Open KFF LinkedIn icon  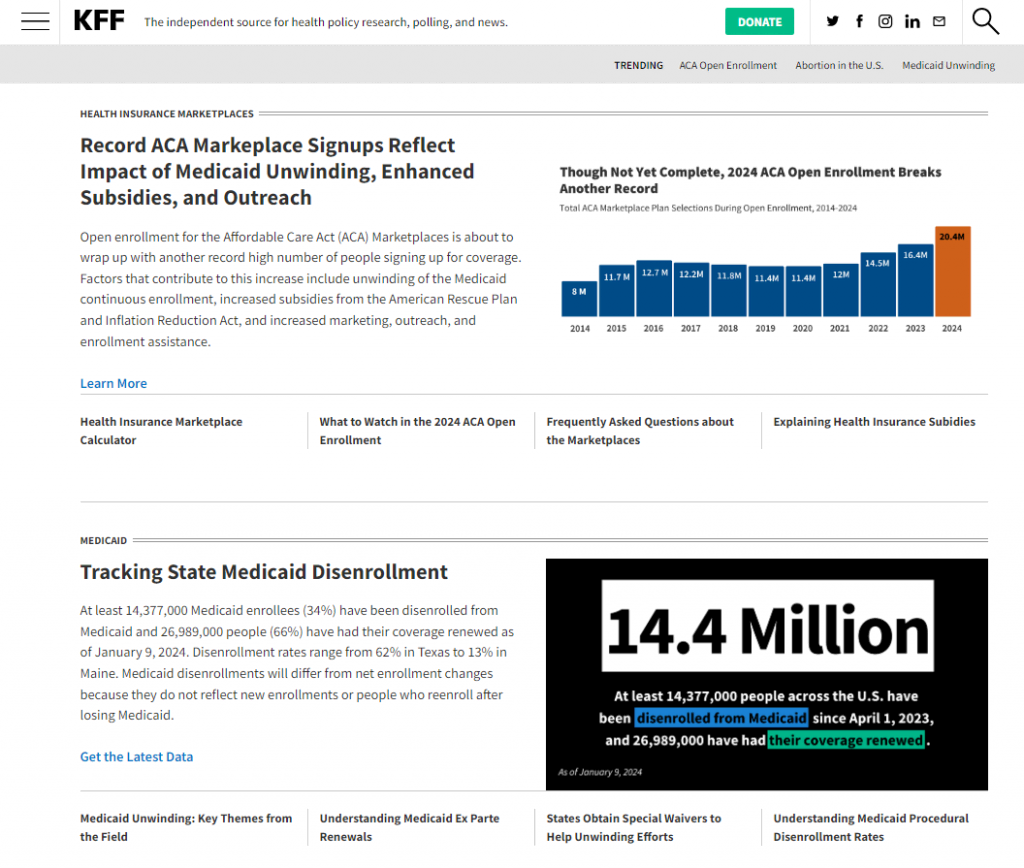click(912, 22)
